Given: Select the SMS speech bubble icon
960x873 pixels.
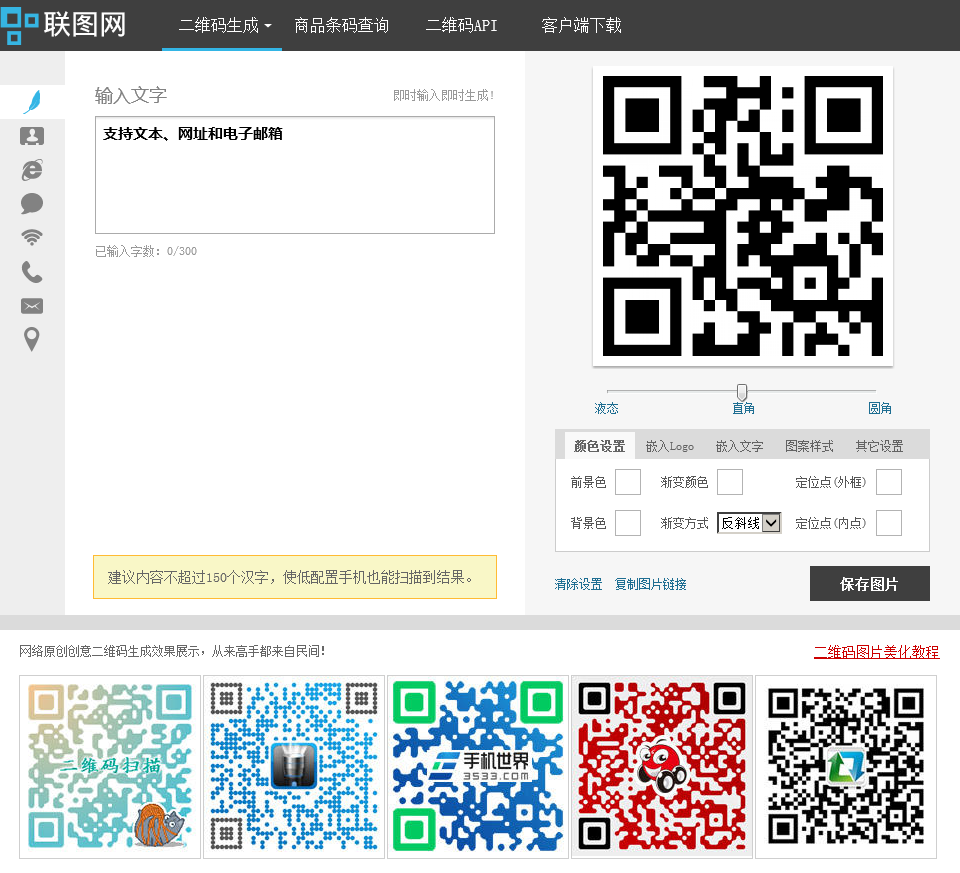Looking at the screenshot, I should 32,203.
